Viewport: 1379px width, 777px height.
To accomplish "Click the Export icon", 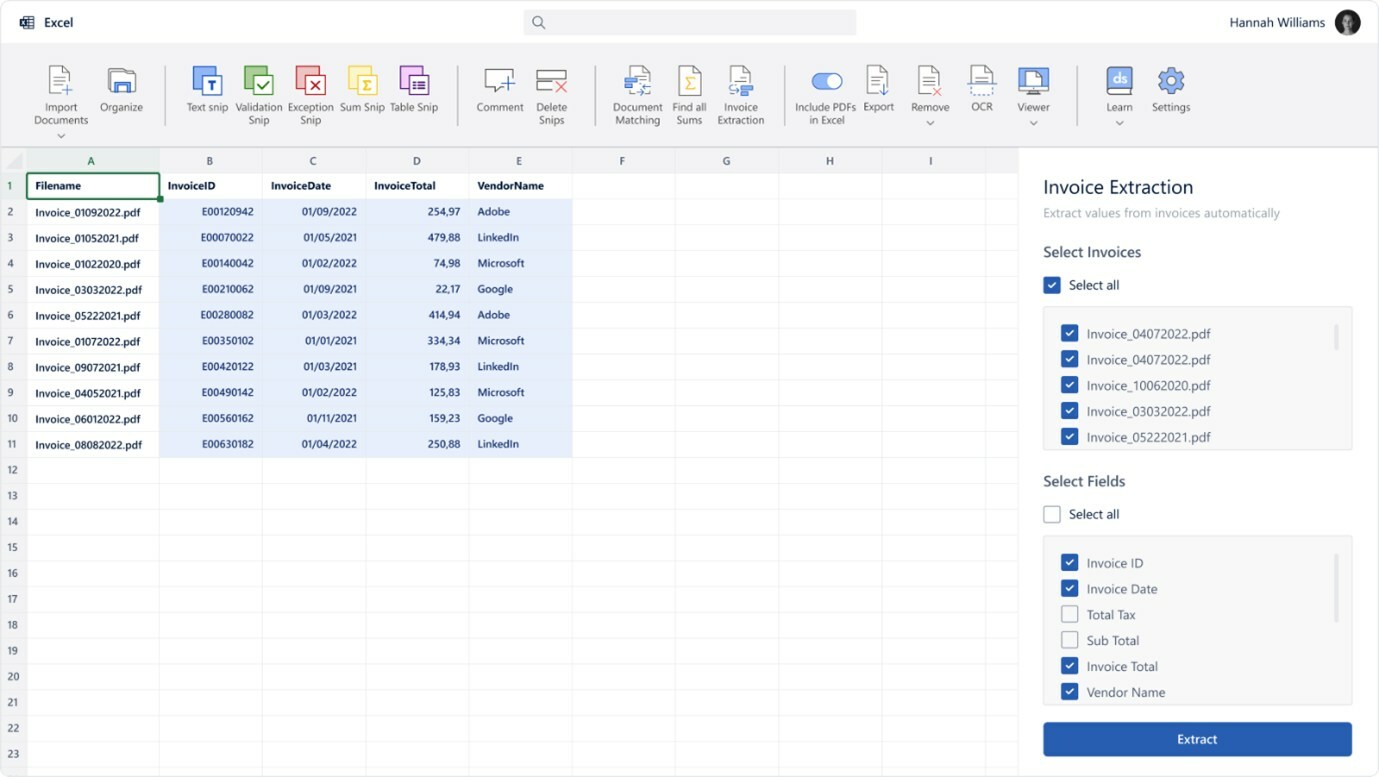I will [878, 81].
